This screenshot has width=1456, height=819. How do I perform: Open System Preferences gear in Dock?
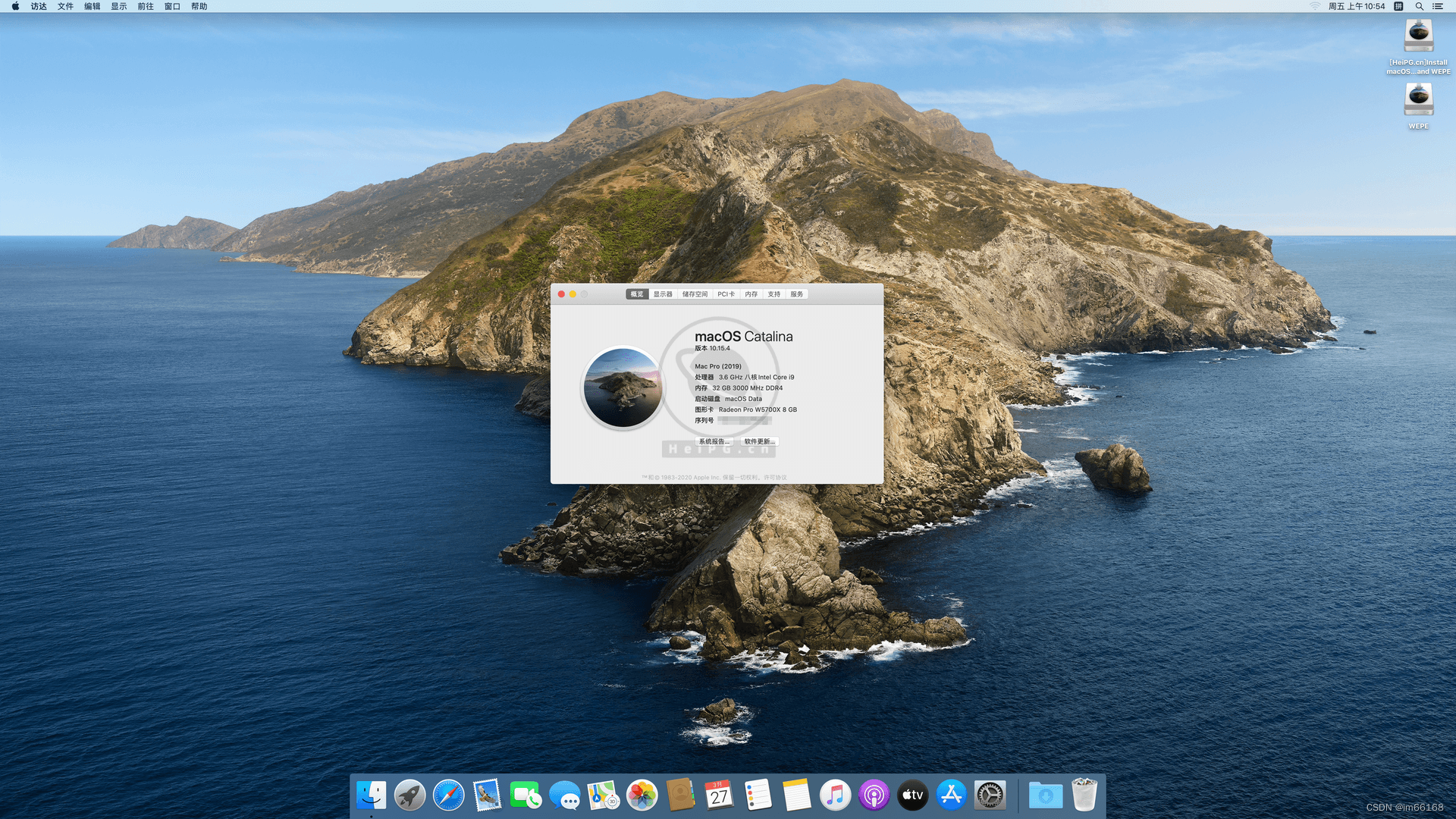990,795
